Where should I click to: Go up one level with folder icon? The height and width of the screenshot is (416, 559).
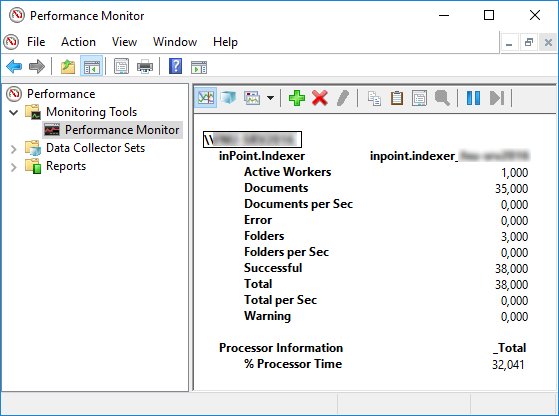pos(68,67)
